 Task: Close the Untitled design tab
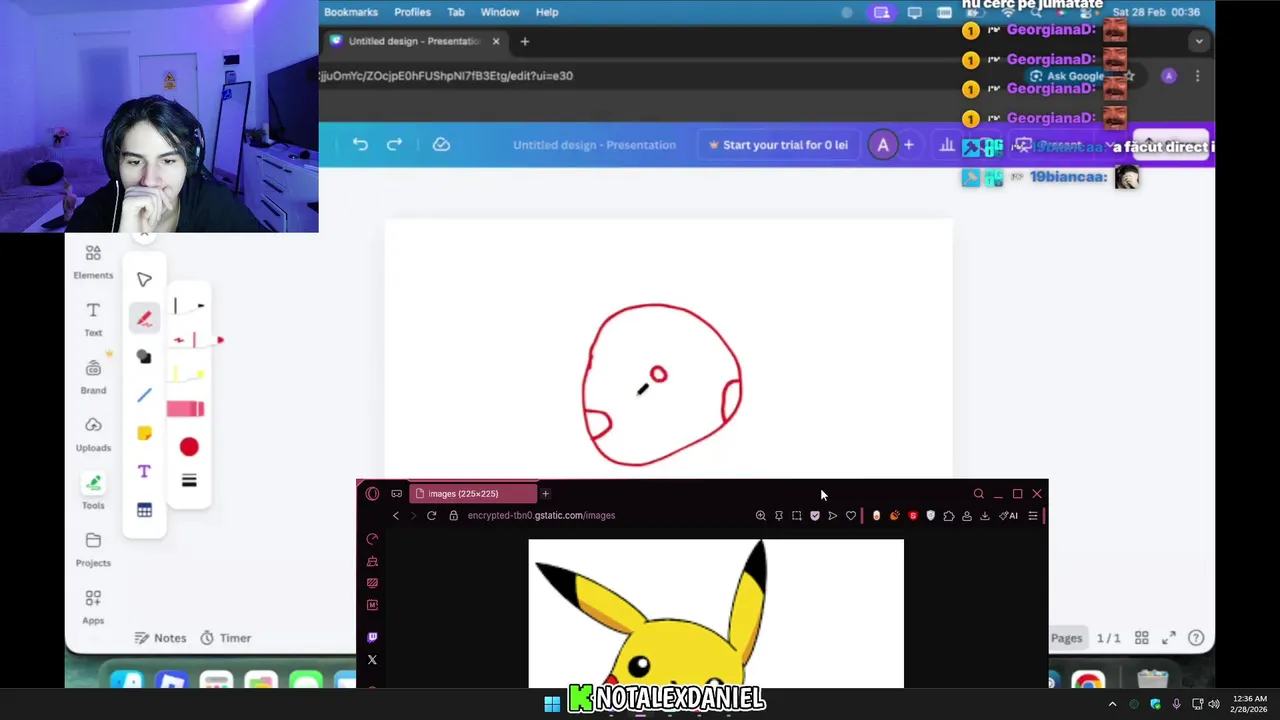pyautogui.click(x=496, y=41)
